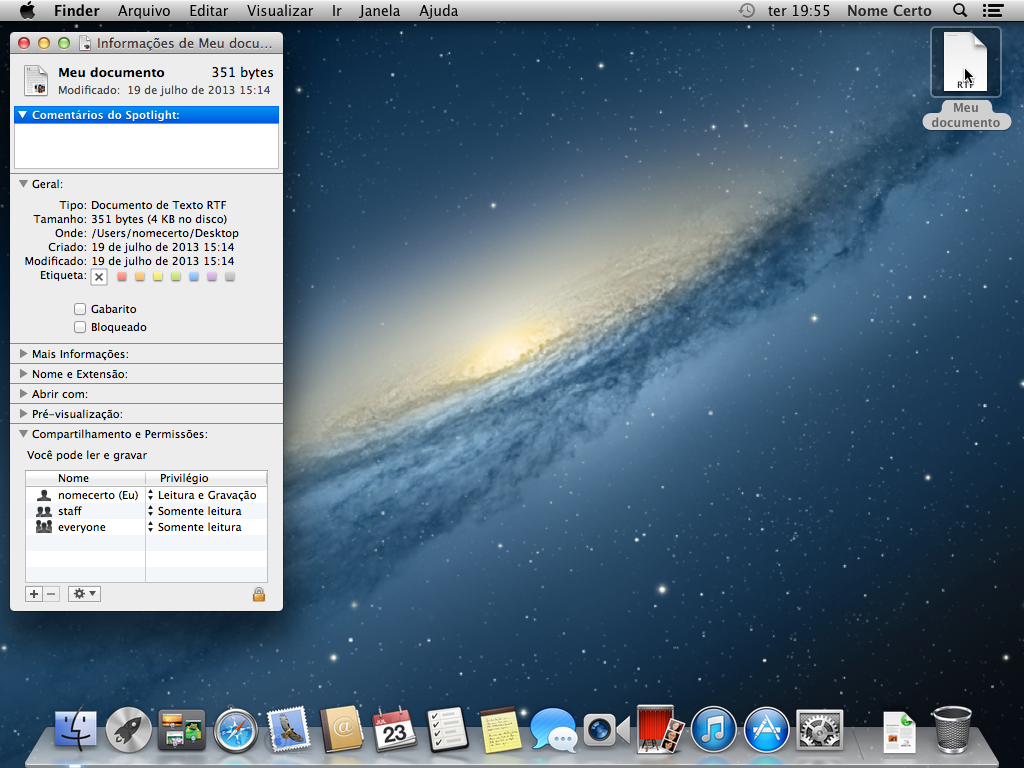Open Safari from the Dock

236,729
